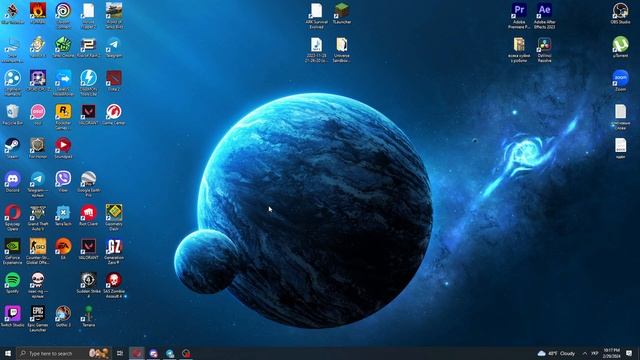Select the Grand Theft Auto V icon
The image size is (640, 360).
[x=38, y=218]
